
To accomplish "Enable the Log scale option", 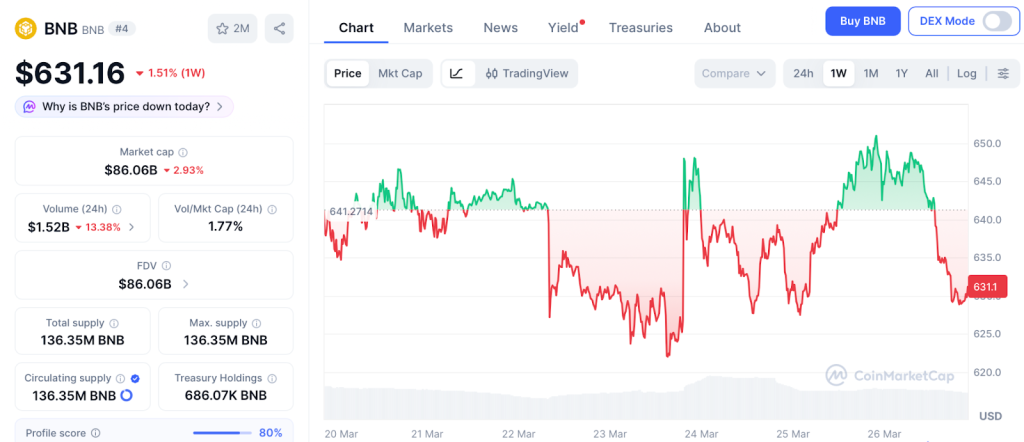I will [x=966, y=73].
